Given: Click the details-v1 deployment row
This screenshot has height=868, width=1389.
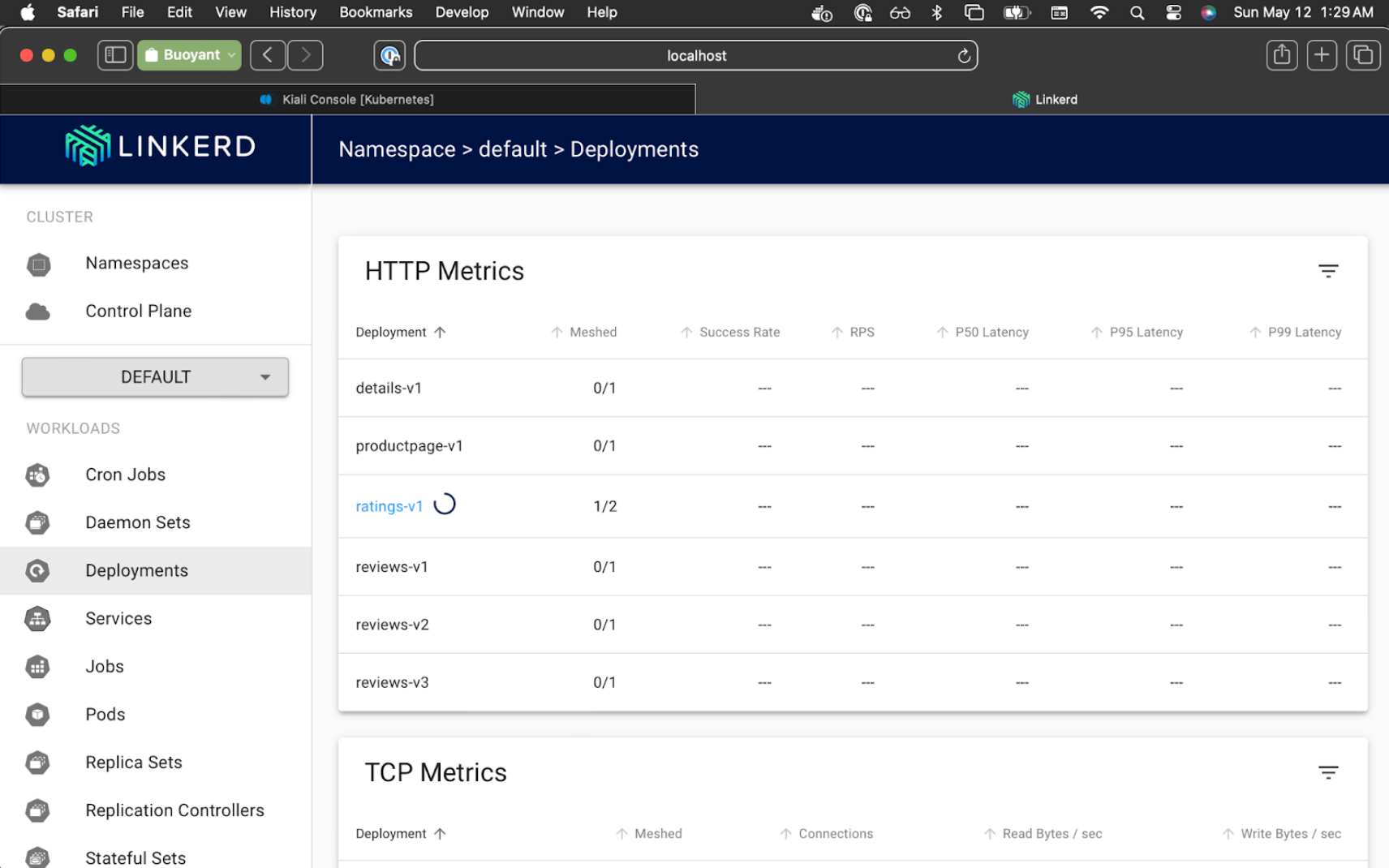Looking at the screenshot, I should (x=853, y=389).
